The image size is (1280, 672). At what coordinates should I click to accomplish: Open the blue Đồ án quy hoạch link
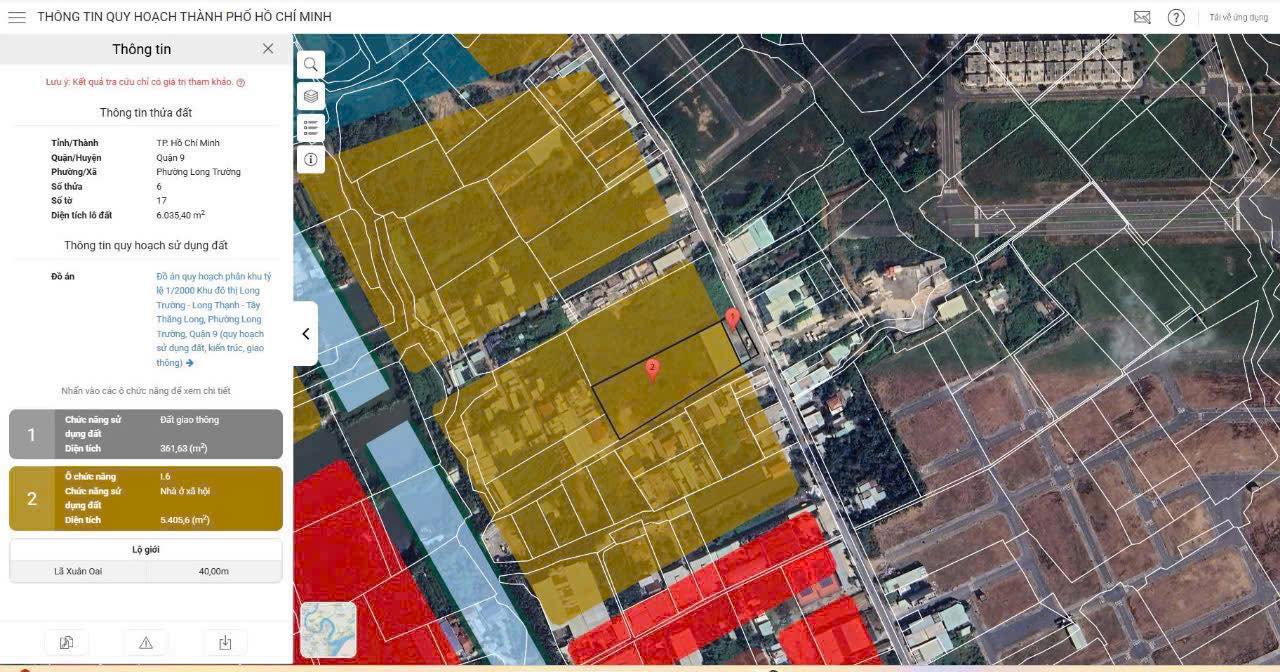pyautogui.click(x=213, y=319)
